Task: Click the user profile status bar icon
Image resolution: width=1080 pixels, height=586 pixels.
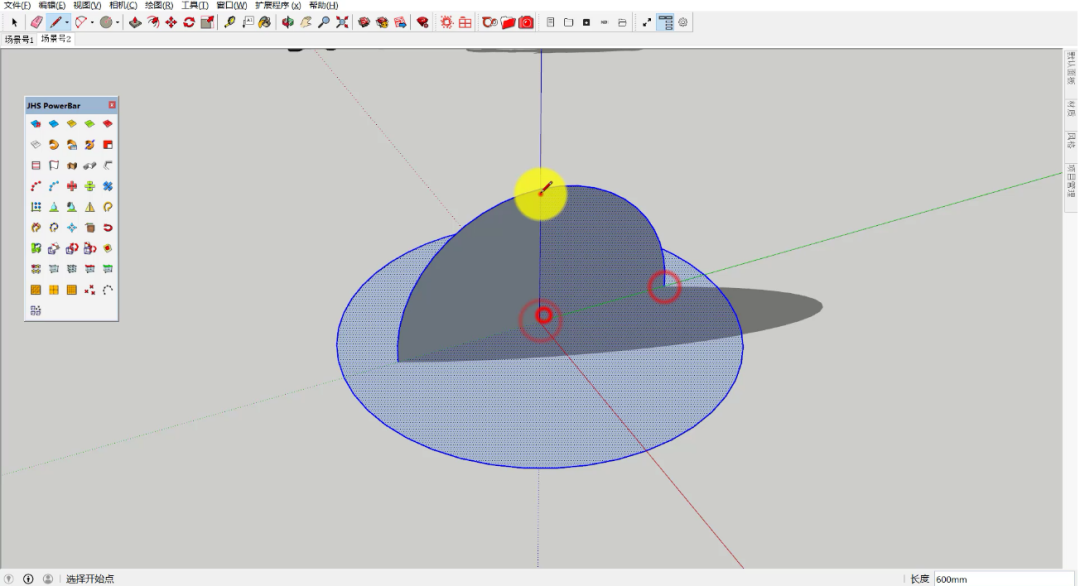Action: pyautogui.click(x=48, y=579)
